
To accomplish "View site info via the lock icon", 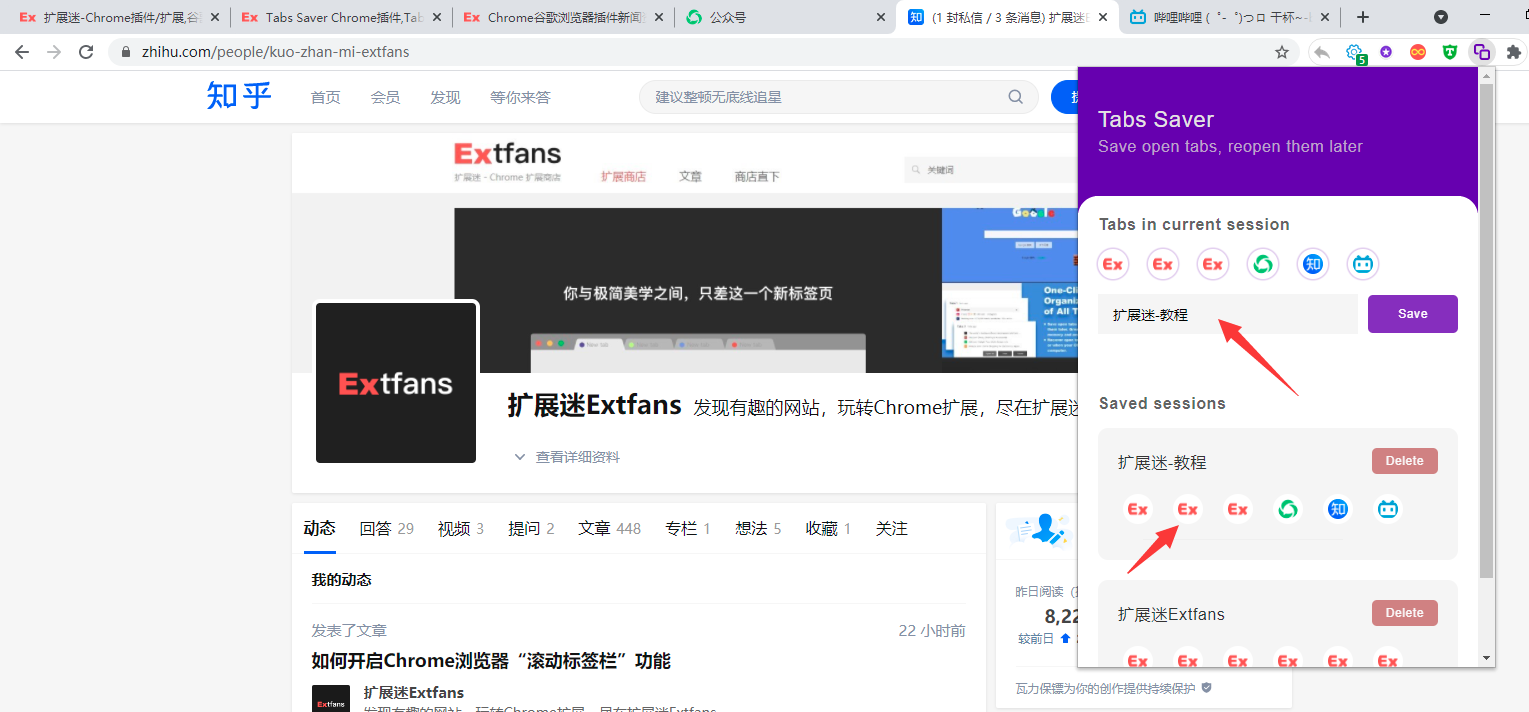I will 126,52.
